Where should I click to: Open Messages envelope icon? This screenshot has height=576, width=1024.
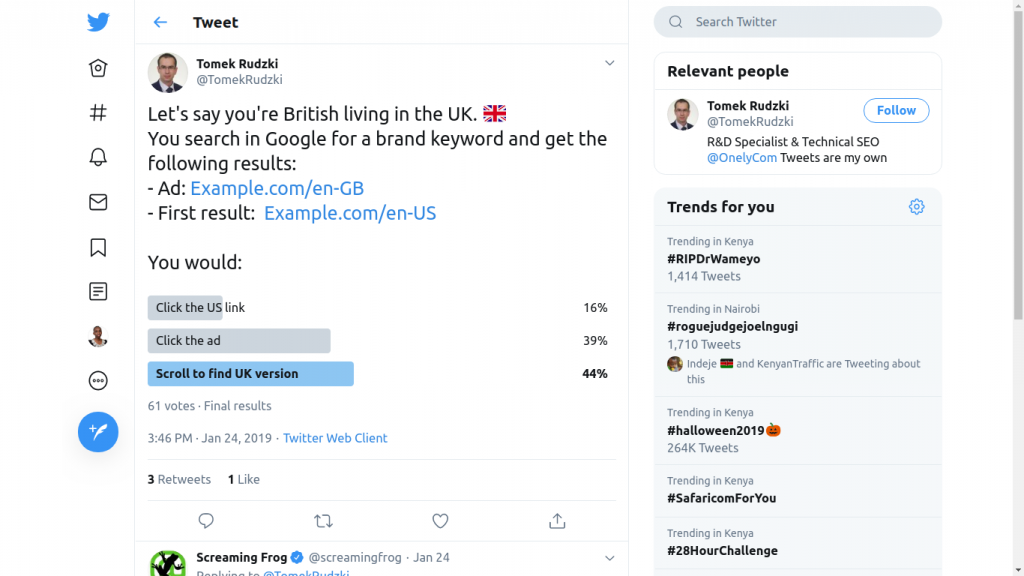[x=98, y=202]
